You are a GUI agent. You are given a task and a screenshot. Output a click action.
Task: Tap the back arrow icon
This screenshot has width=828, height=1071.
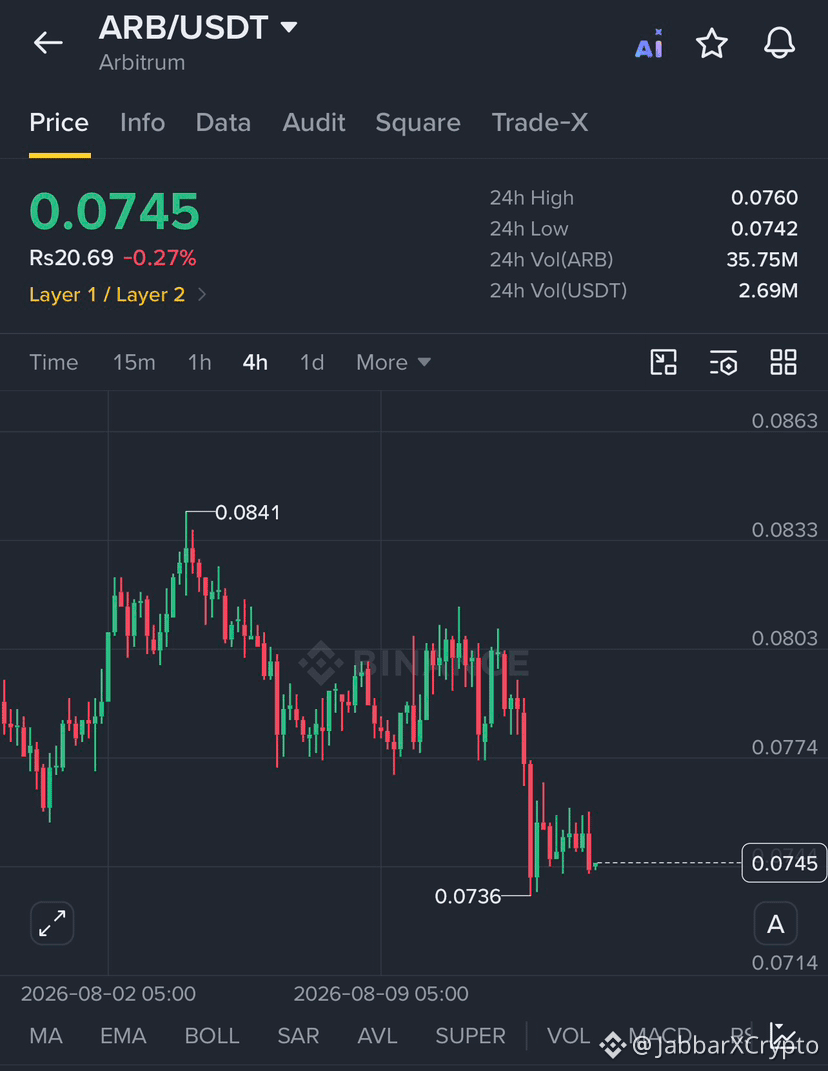(x=48, y=42)
